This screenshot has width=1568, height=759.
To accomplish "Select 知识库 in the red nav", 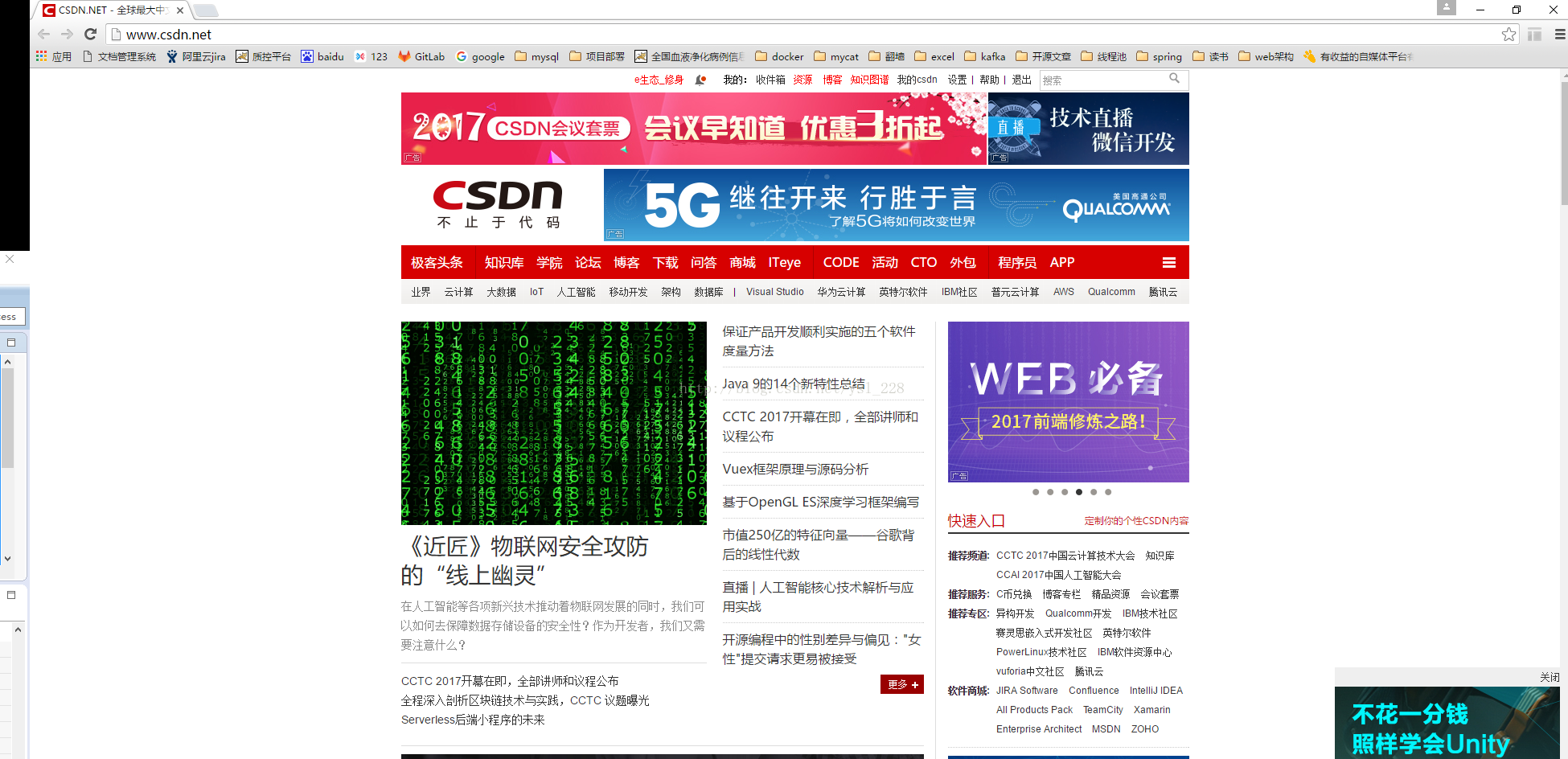I will (x=504, y=263).
